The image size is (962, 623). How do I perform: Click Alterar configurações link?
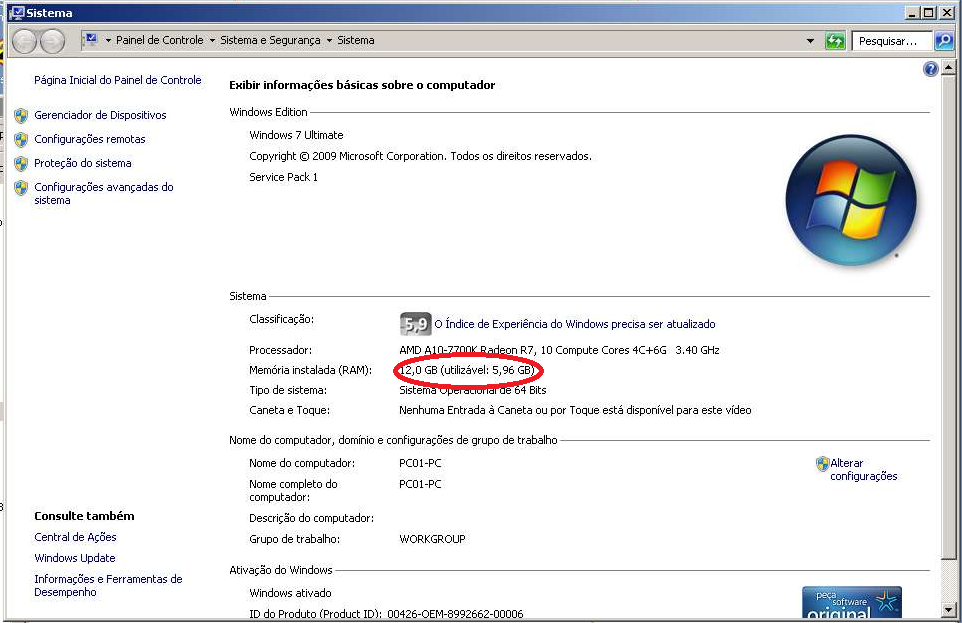[864, 470]
